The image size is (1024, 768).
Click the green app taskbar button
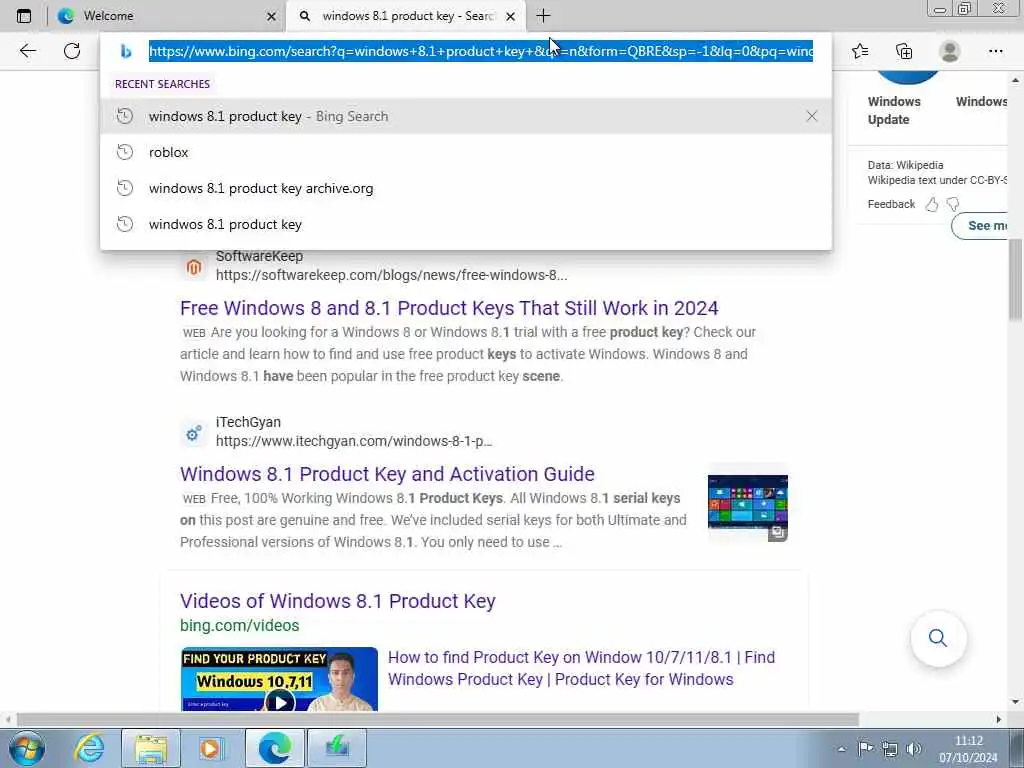pos(337,748)
